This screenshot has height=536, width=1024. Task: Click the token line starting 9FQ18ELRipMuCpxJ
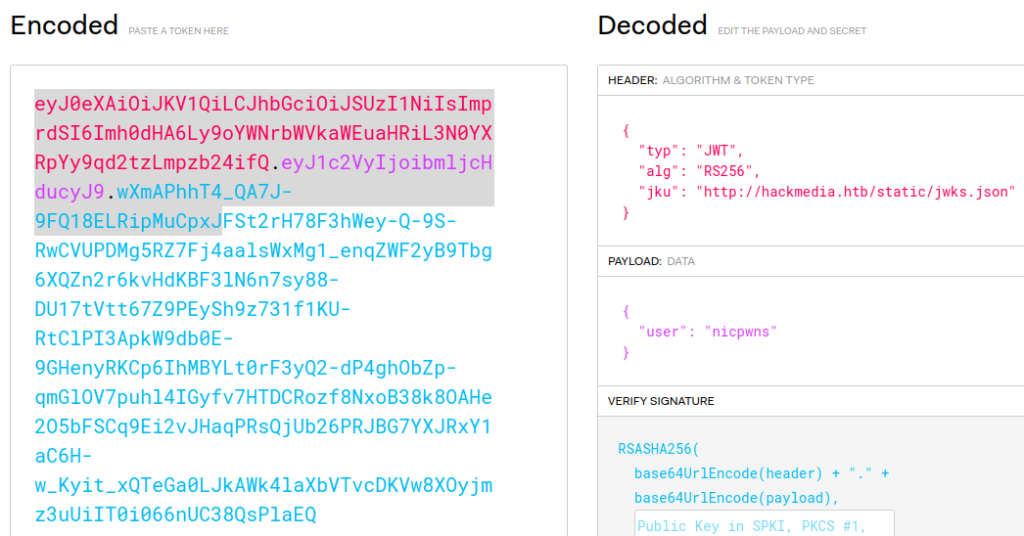click(x=246, y=221)
